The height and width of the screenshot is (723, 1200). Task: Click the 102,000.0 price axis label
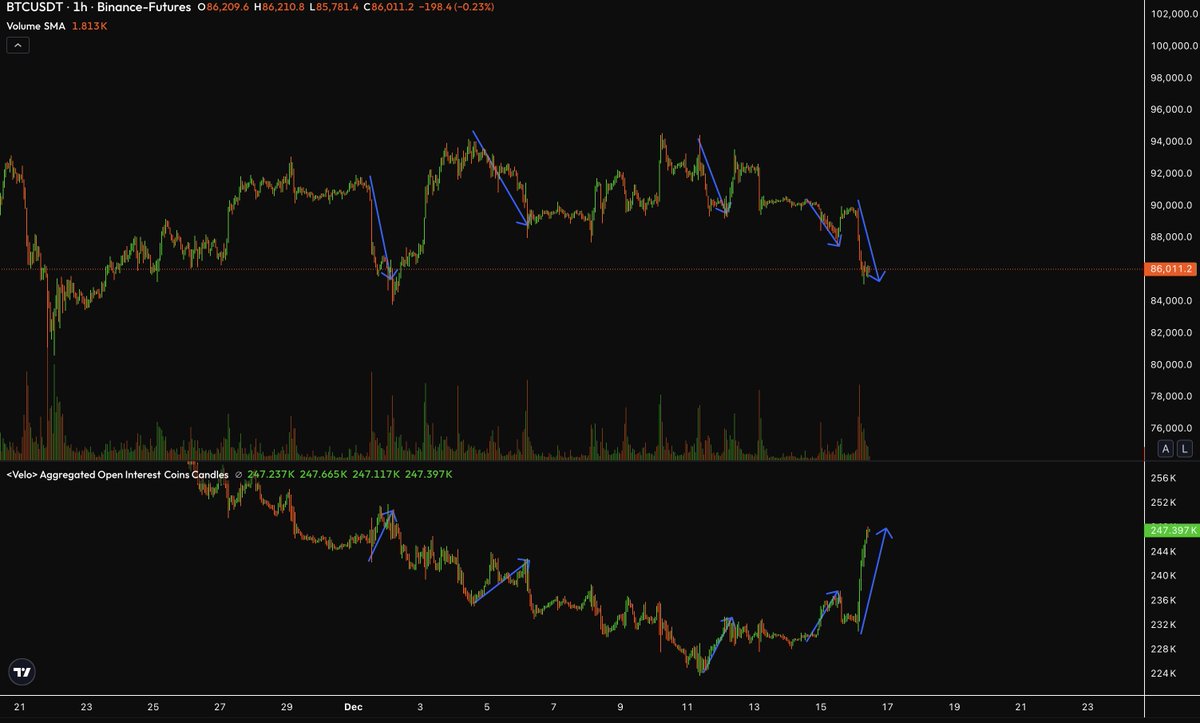pos(1172,14)
